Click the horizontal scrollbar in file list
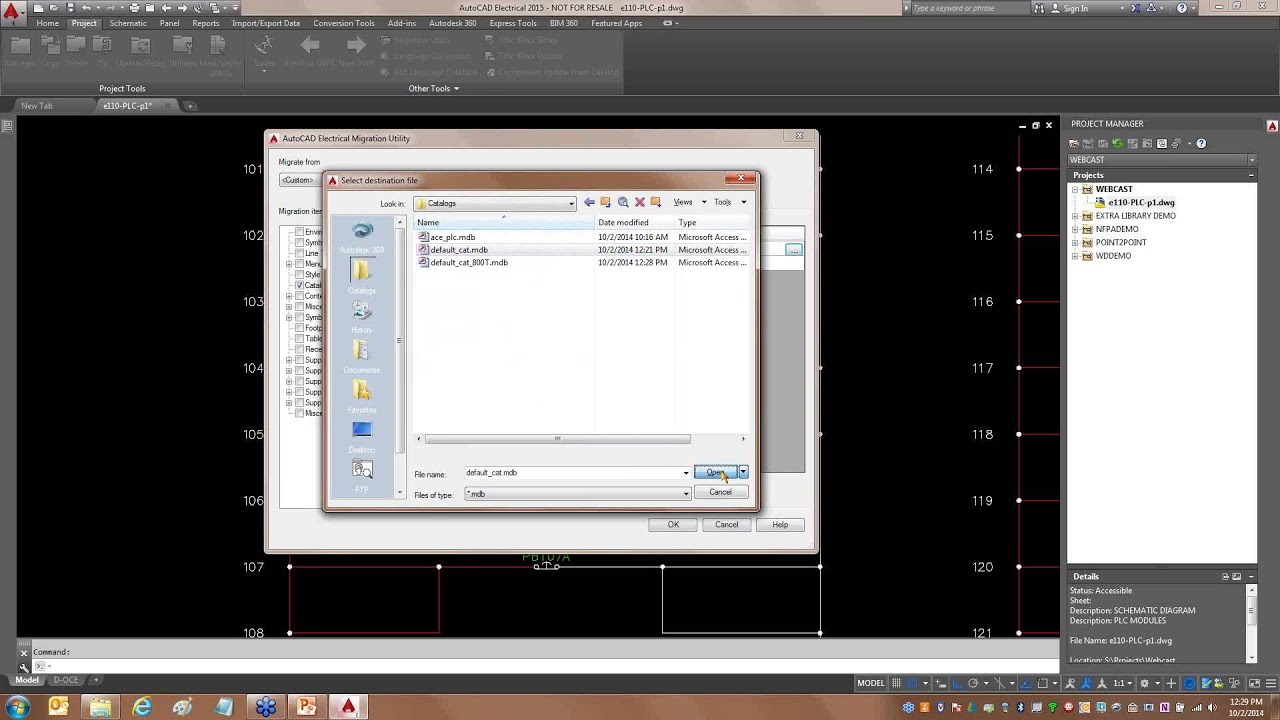Image resolution: width=1280 pixels, height=720 pixels. [557, 439]
